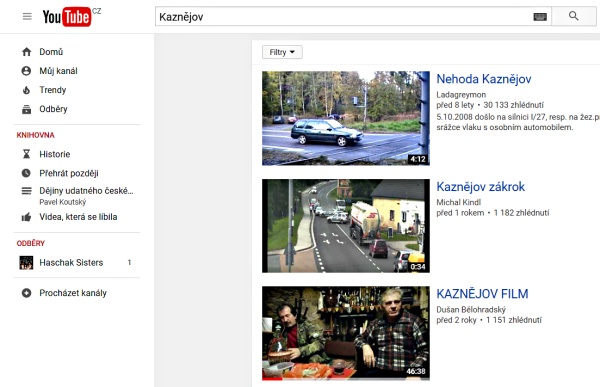Click the 4:12 duration badge

pos(418,159)
